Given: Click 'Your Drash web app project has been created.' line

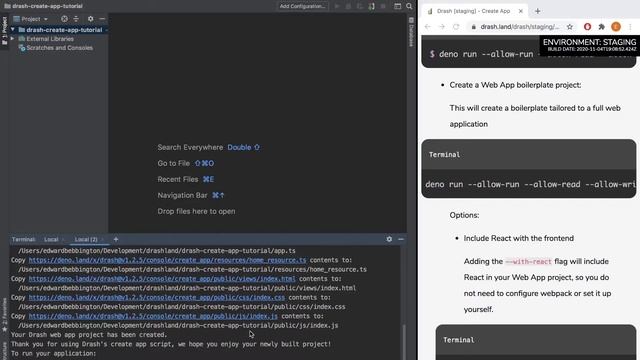Looking at the screenshot, I should pos(89,335).
